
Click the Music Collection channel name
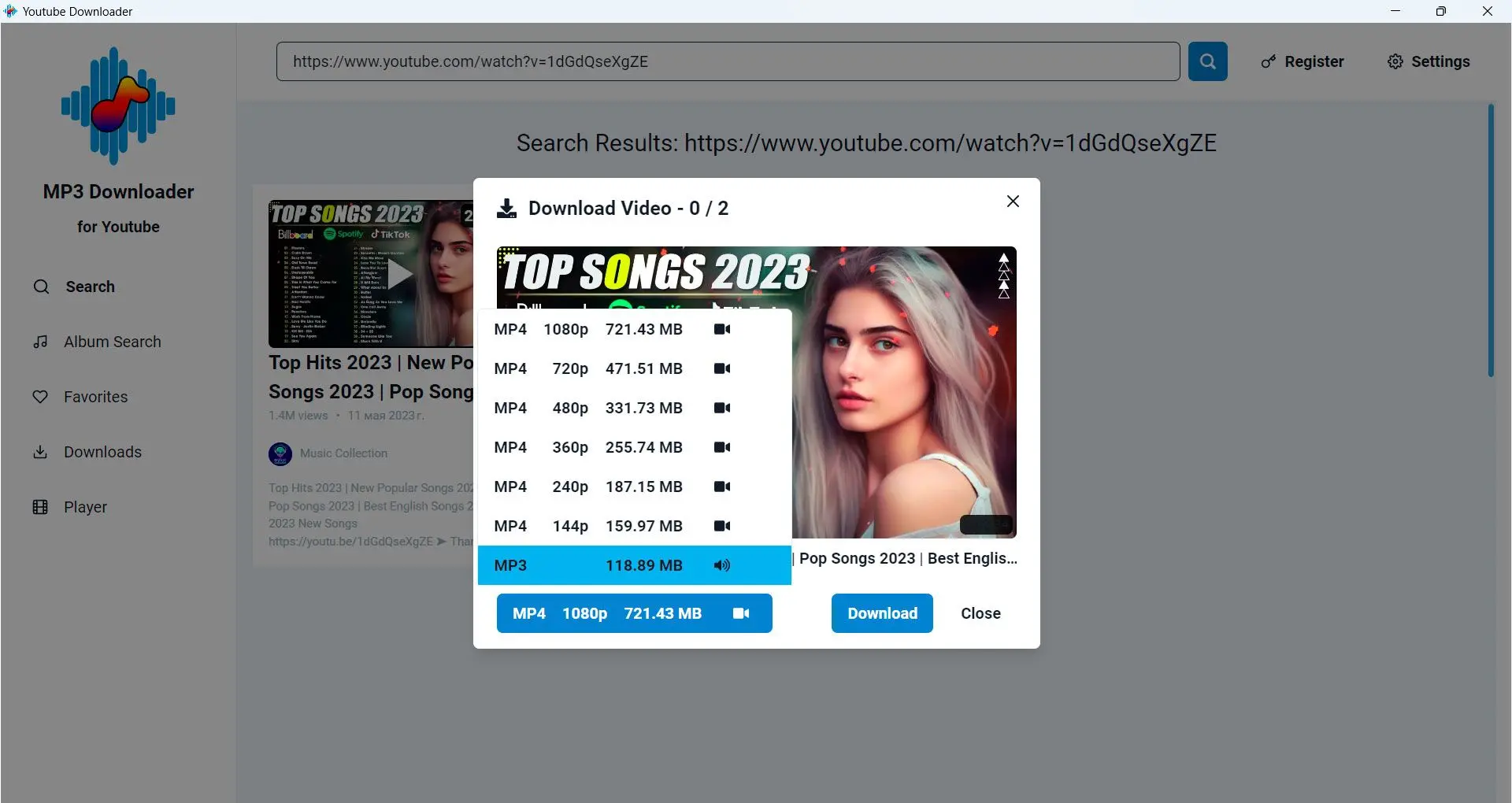tap(343, 453)
